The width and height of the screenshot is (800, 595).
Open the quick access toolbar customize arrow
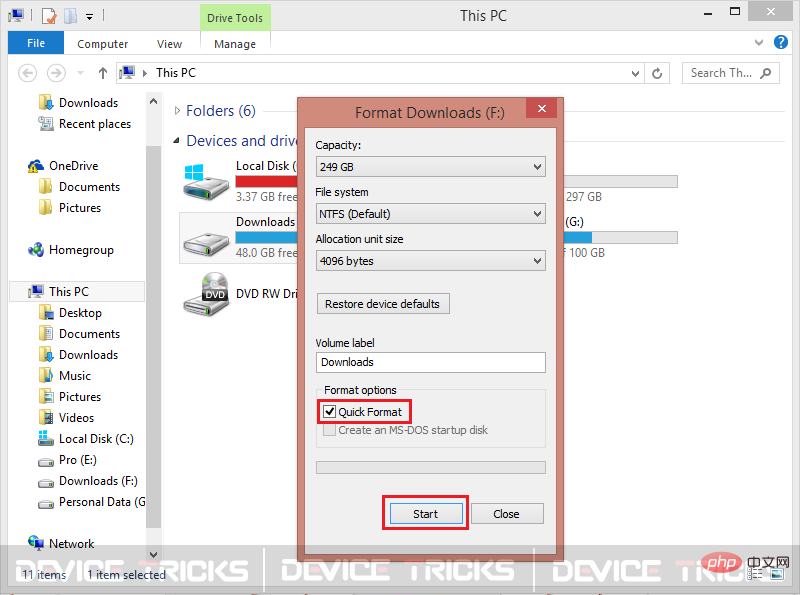[89, 17]
